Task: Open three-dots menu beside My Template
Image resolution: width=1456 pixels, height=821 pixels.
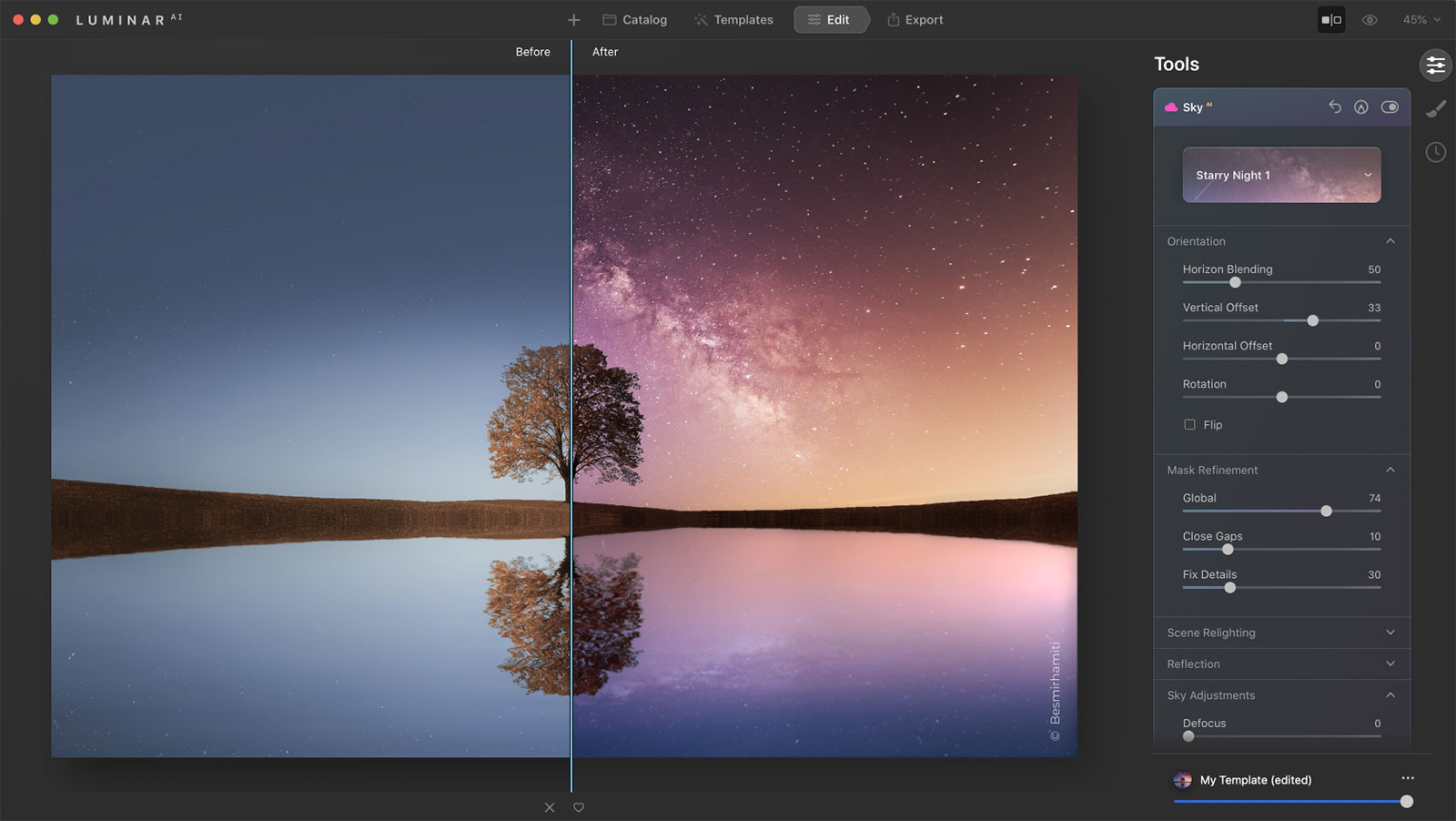Action: click(x=1408, y=778)
